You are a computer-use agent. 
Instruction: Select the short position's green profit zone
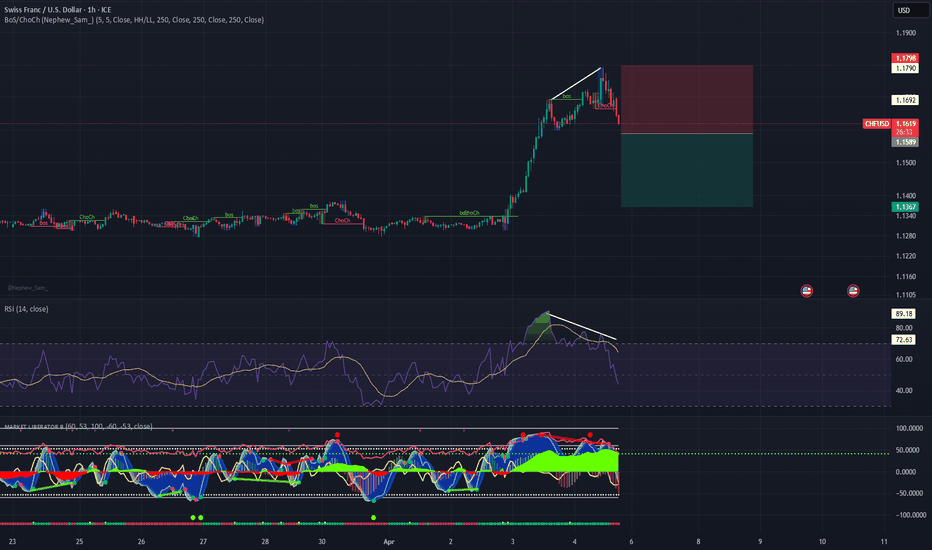point(687,171)
